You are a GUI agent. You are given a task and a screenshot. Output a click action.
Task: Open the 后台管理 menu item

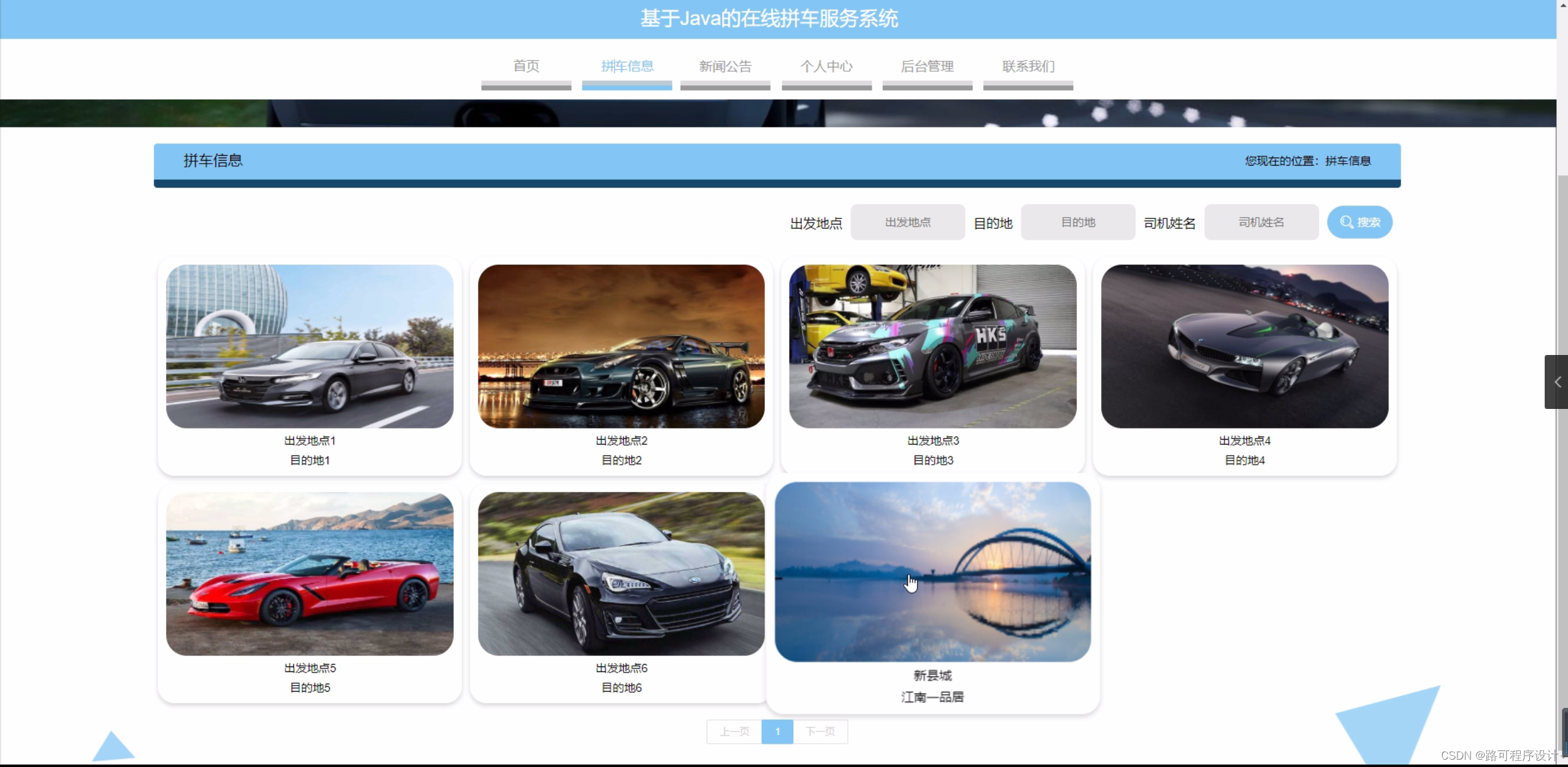(926, 66)
